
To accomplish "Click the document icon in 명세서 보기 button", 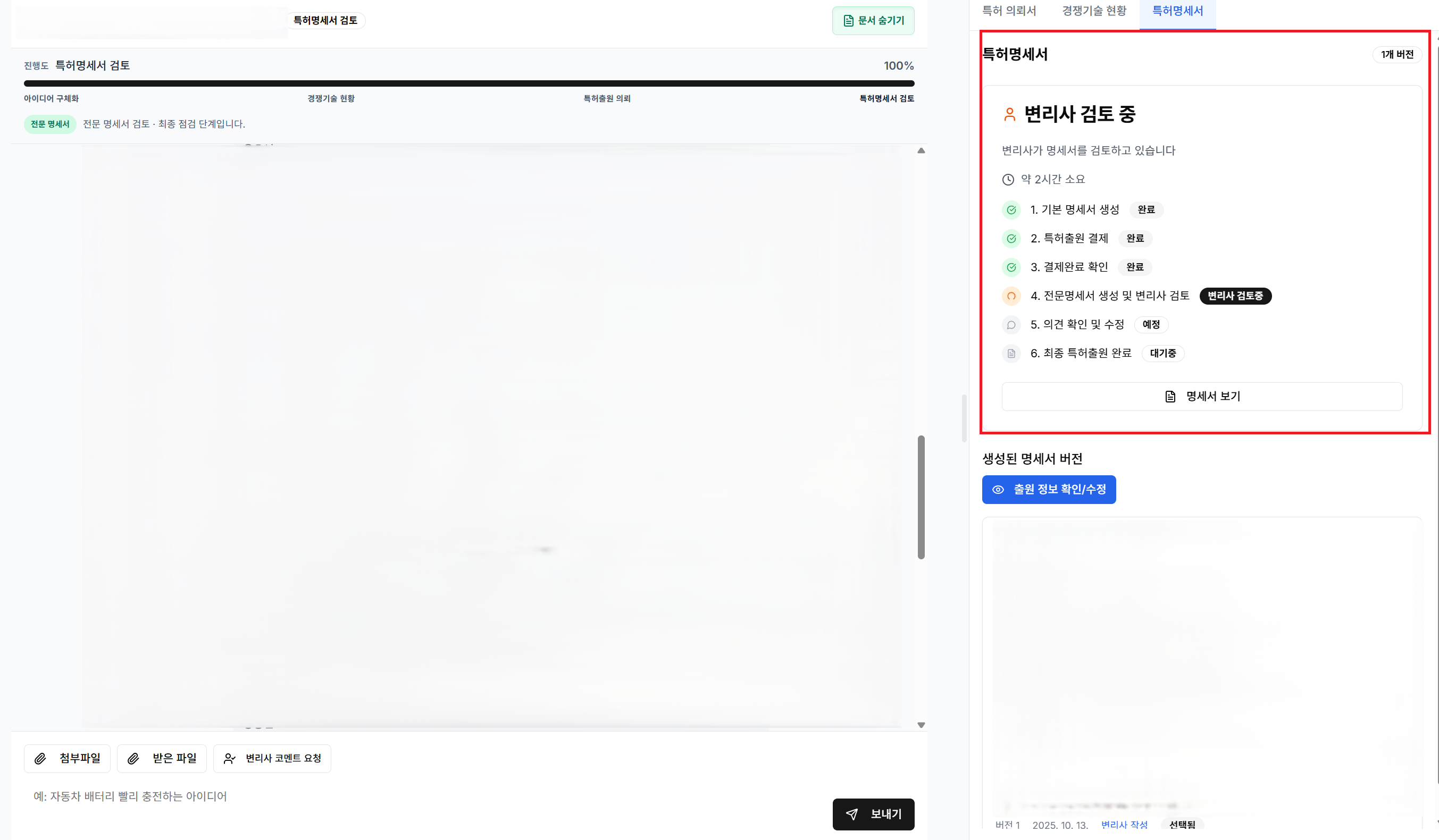I will (x=1169, y=396).
